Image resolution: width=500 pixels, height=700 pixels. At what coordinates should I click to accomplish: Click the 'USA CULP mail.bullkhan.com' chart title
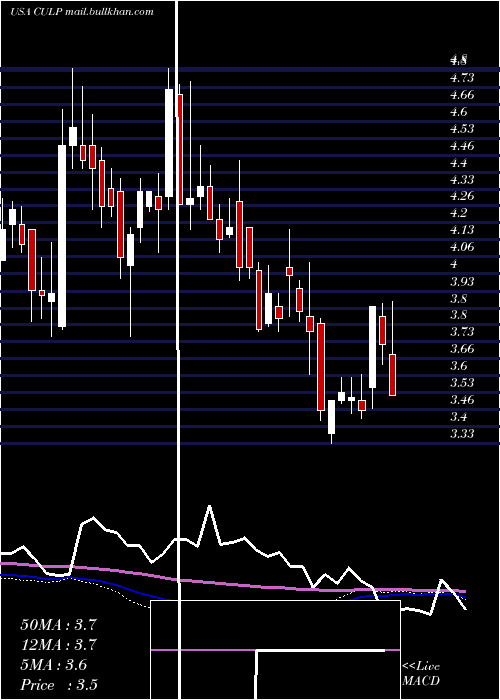point(82,12)
